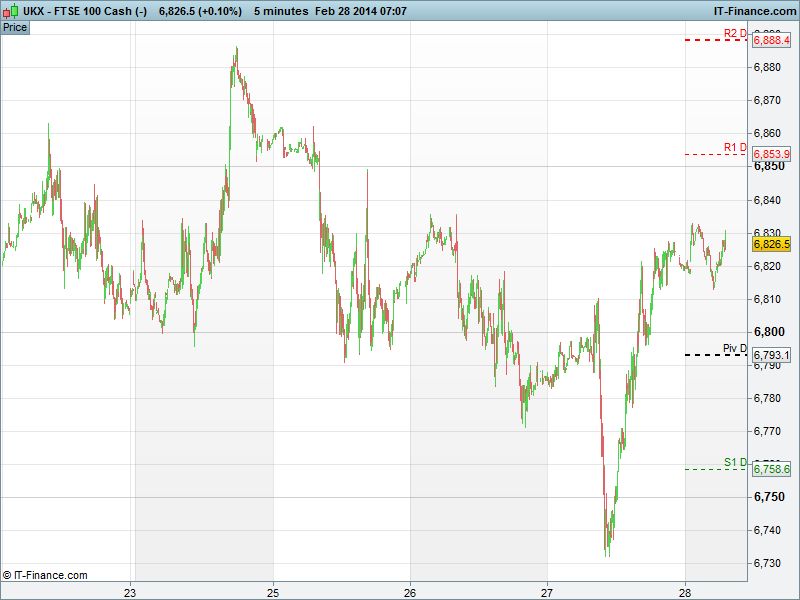
Task: Open the 5 minutes timeframe selector
Action: tap(282, 10)
